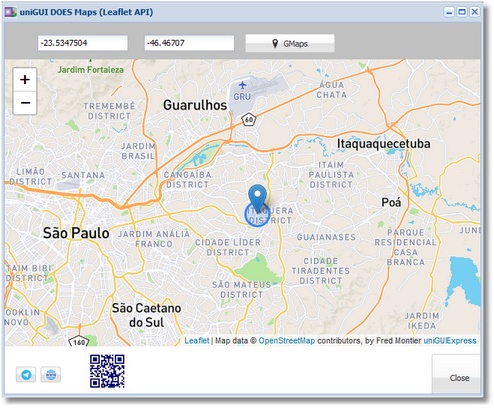Zoom out the map with minus button
Image resolution: width=494 pixels, height=408 pixels.
25,103
